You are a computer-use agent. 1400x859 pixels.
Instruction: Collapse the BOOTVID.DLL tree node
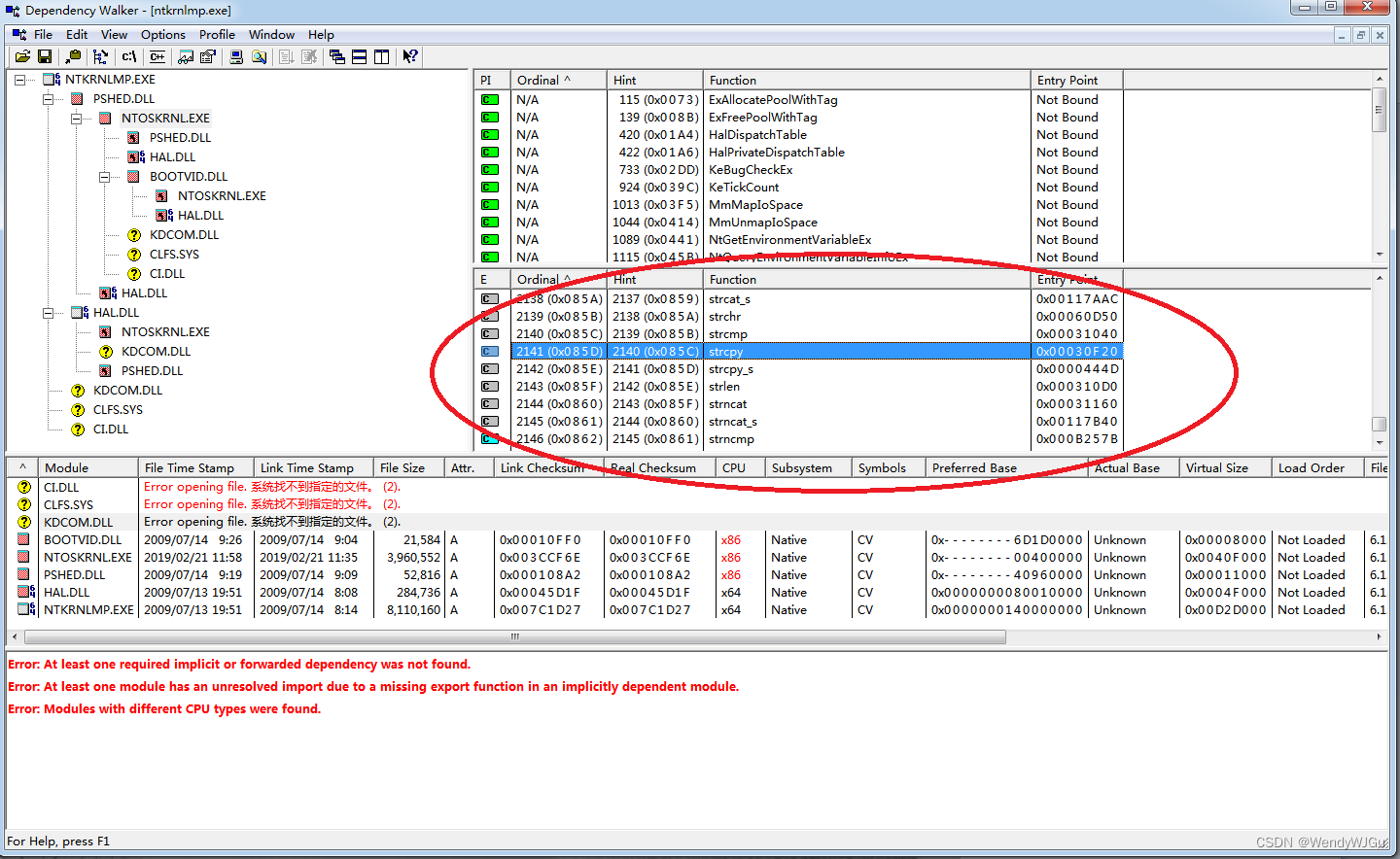coord(105,177)
